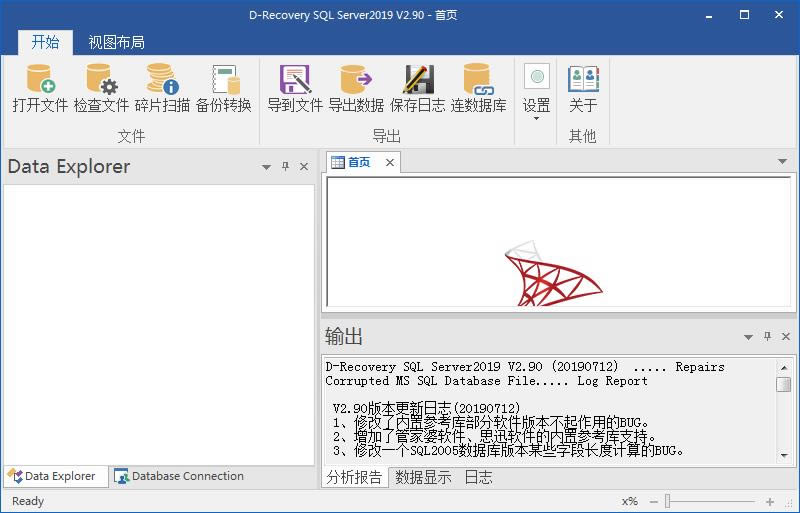Open the 备份转换 backup conversion tool

pos(223,88)
